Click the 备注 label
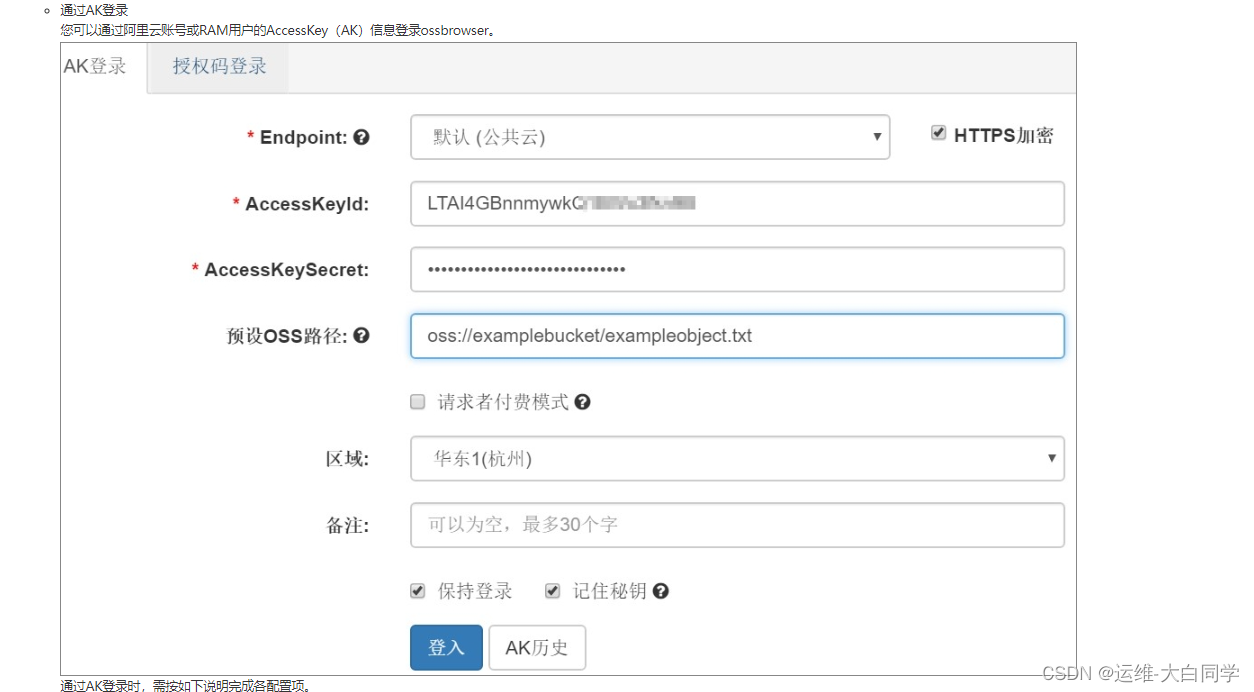The height and width of the screenshot is (692, 1254). (347, 525)
